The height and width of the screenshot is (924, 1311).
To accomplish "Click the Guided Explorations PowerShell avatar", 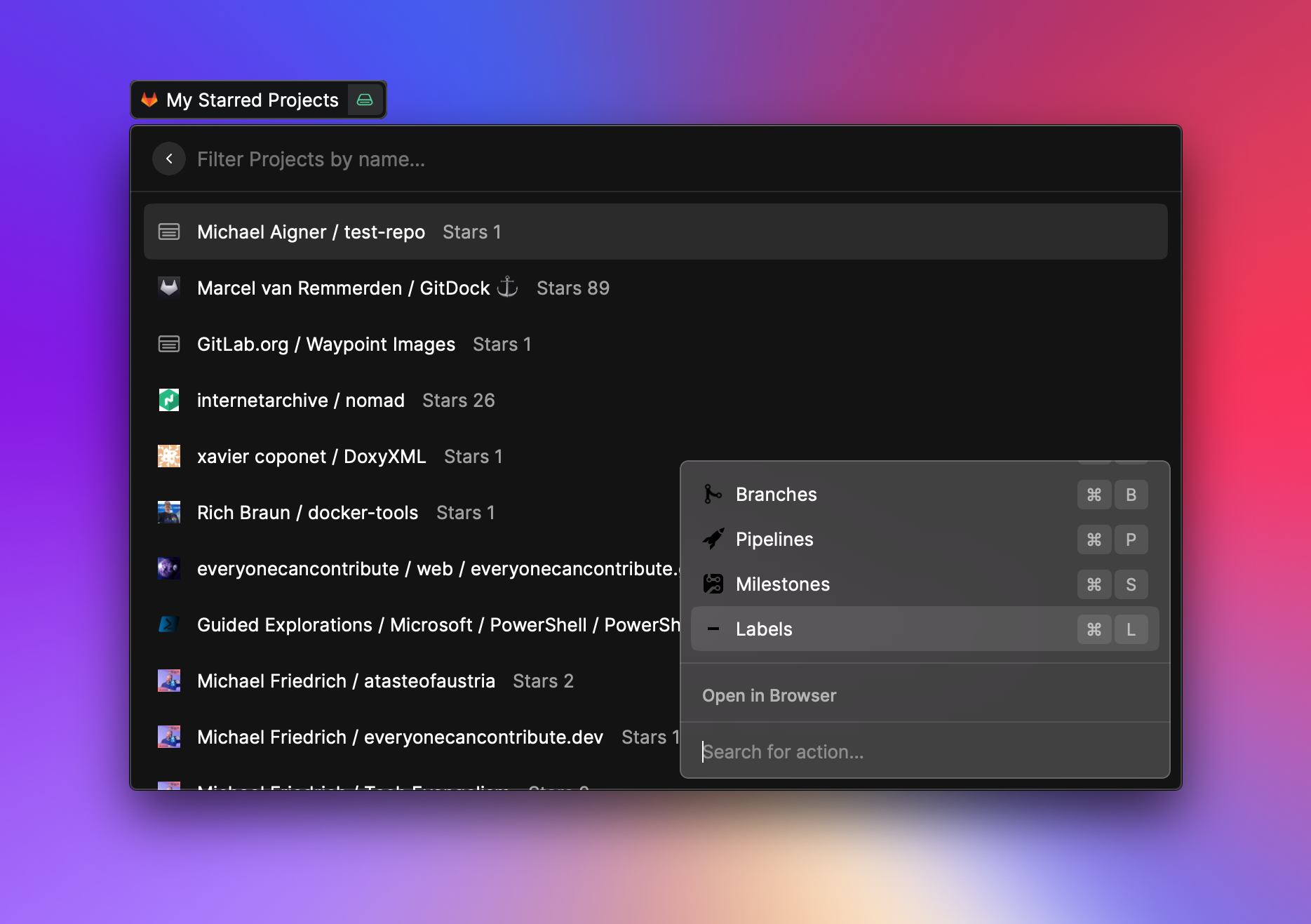I will click(x=169, y=624).
